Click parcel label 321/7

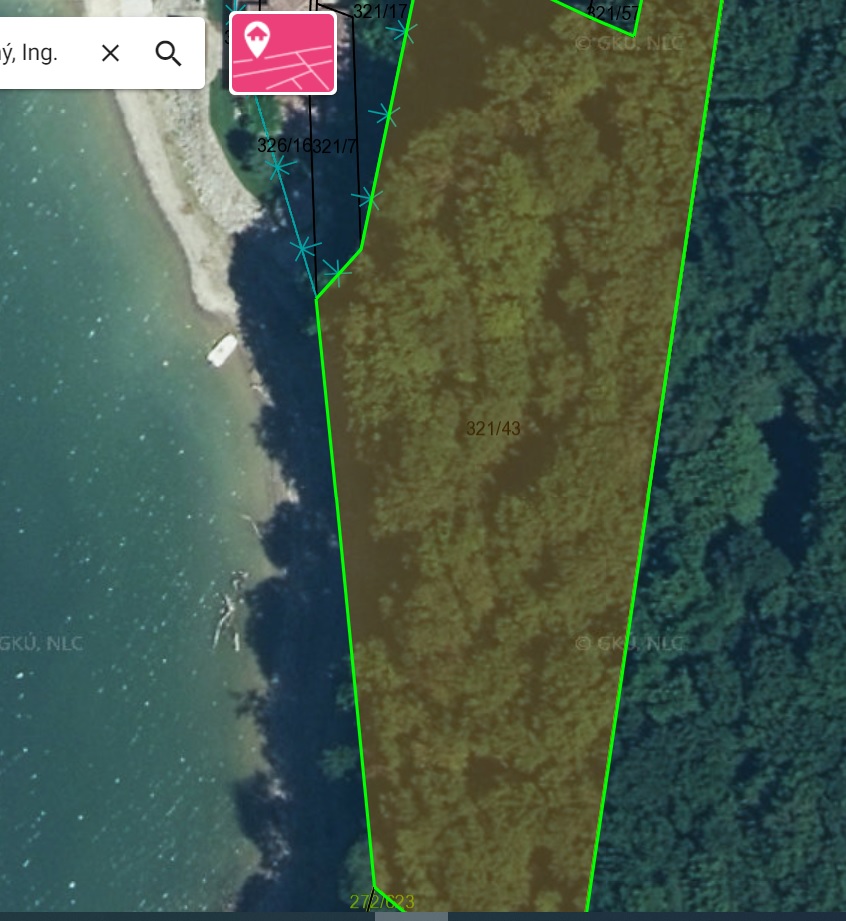(334, 146)
